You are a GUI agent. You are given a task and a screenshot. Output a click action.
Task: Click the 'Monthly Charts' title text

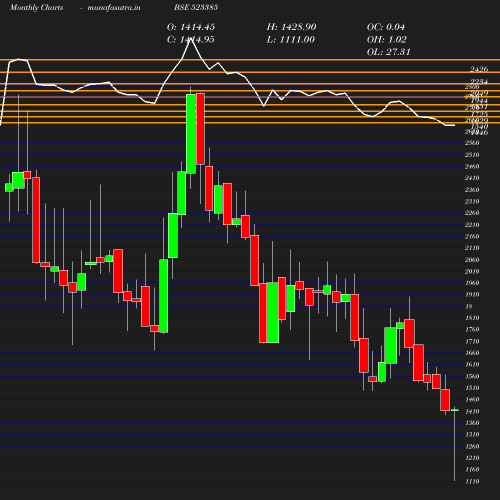(37, 8)
